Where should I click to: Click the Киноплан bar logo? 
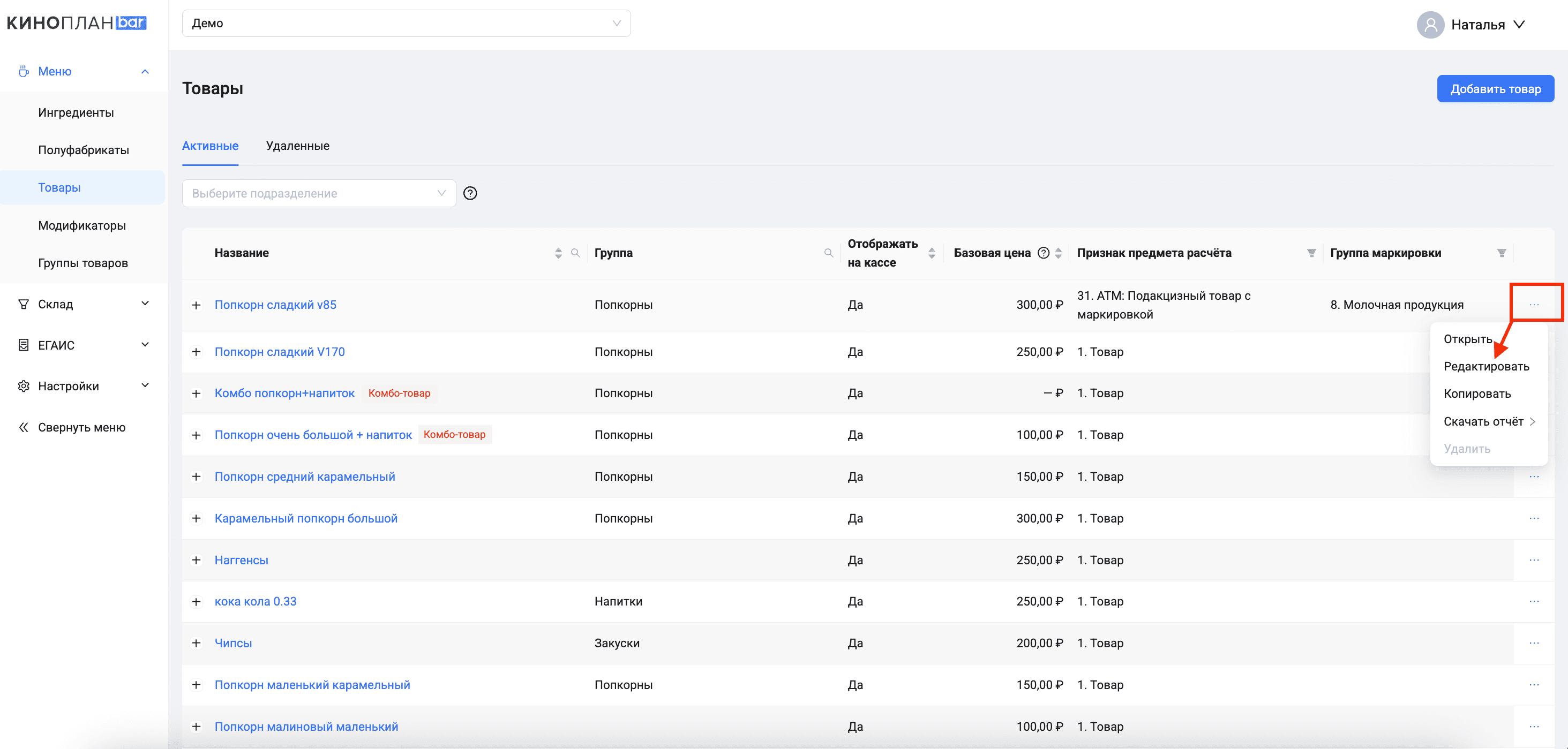[x=77, y=23]
